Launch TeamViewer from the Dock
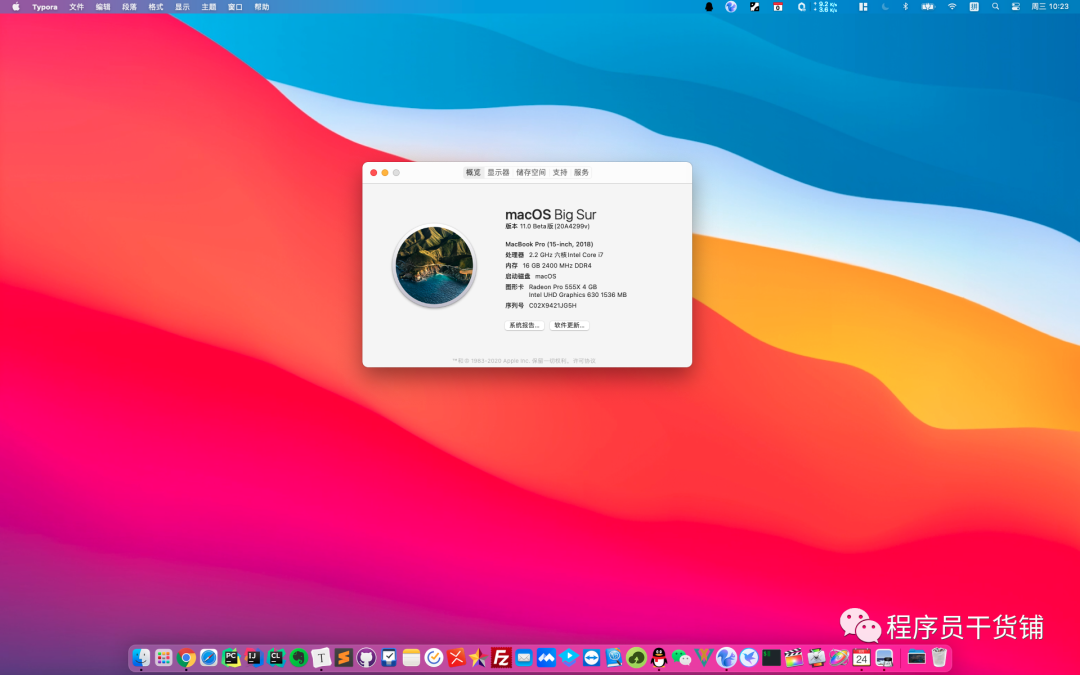The image size is (1080, 675). click(592, 658)
